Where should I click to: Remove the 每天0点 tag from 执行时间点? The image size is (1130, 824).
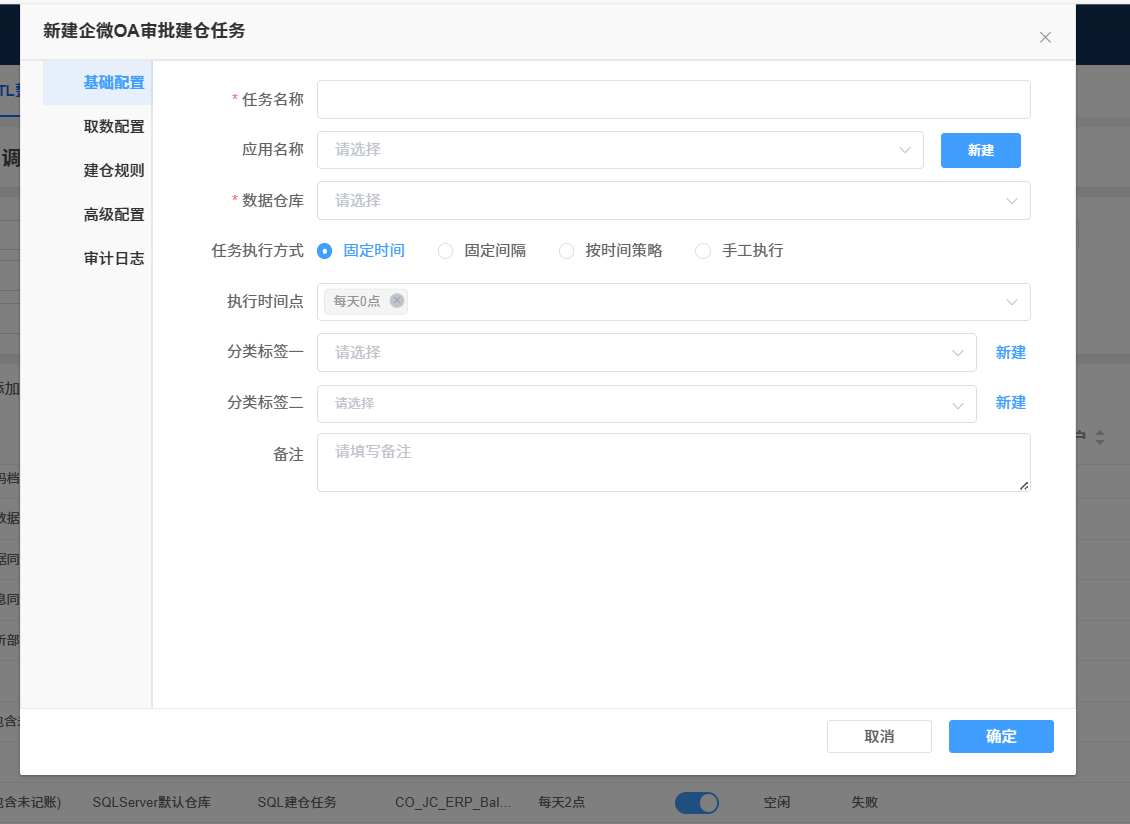coord(397,301)
